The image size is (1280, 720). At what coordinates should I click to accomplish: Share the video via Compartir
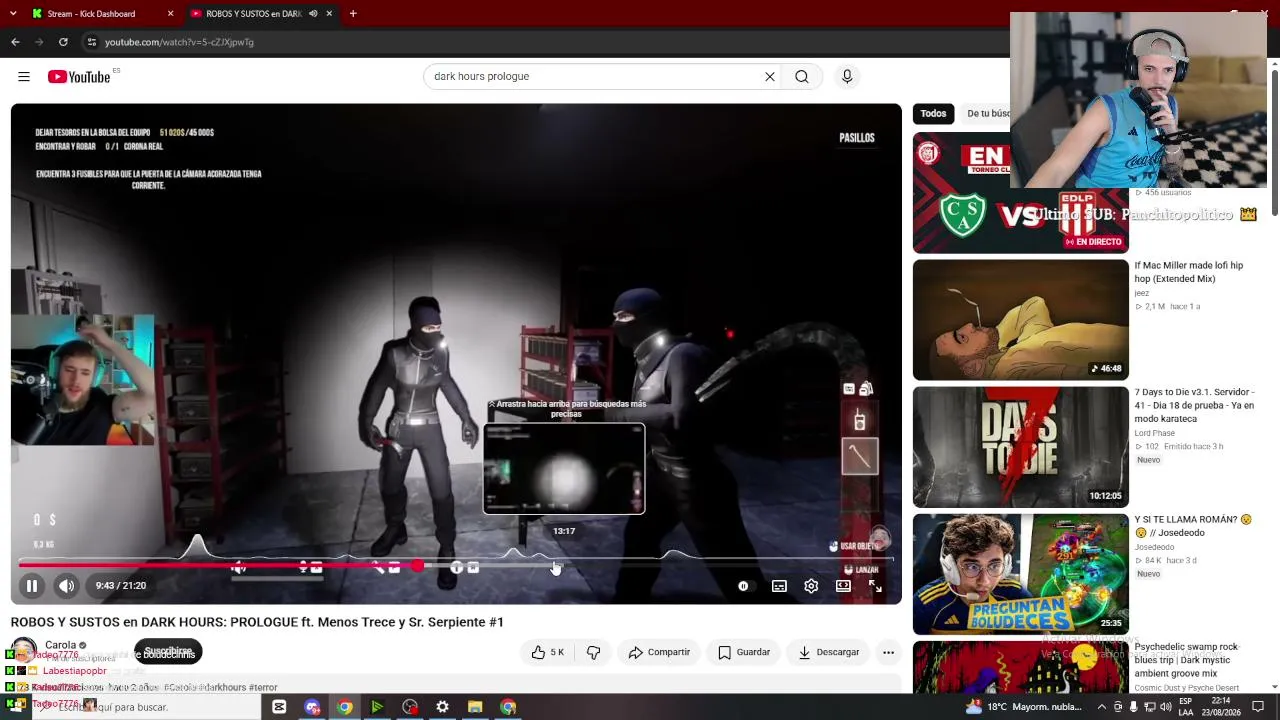tap(659, 652)
